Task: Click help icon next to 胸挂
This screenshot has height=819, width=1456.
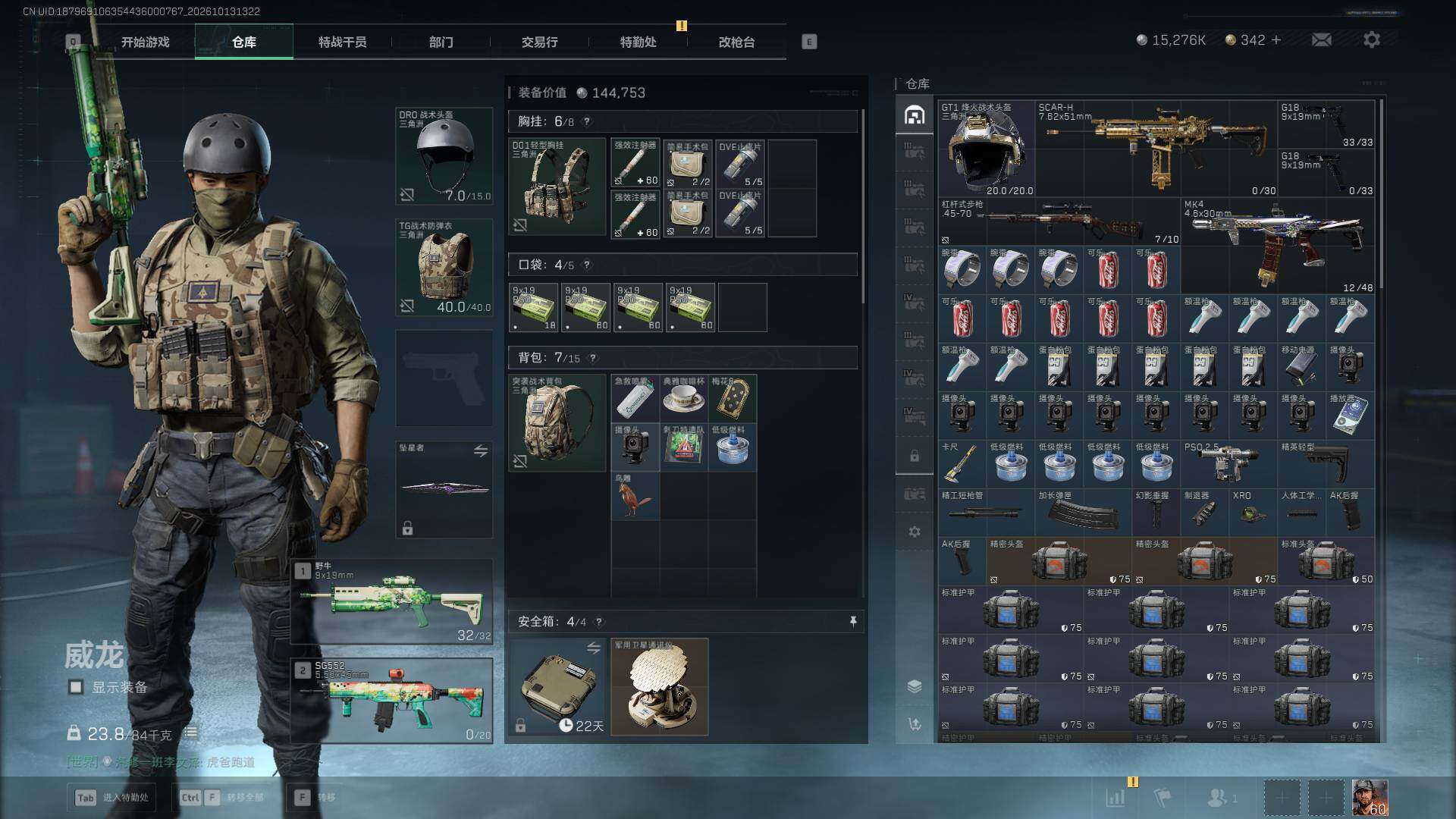Action: pos(586,121)
